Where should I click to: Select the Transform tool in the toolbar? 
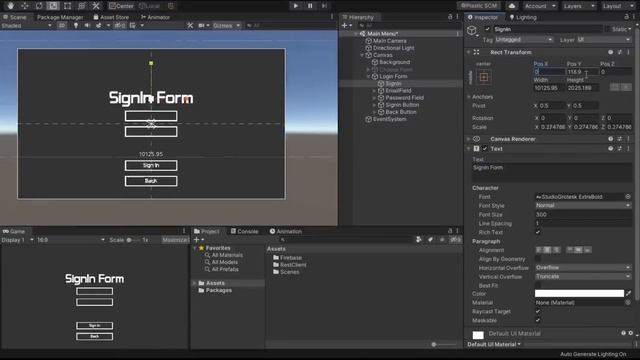[82, 6]
